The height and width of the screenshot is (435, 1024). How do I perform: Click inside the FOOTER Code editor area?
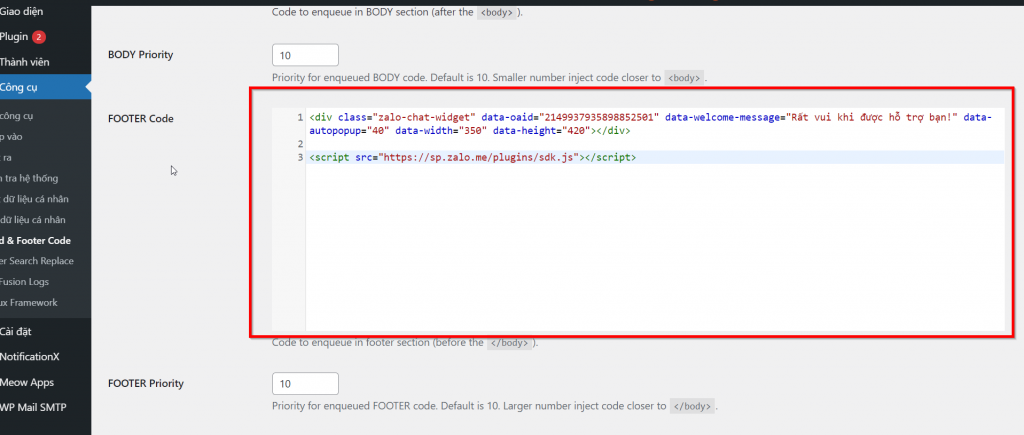(x=638, y=219)
